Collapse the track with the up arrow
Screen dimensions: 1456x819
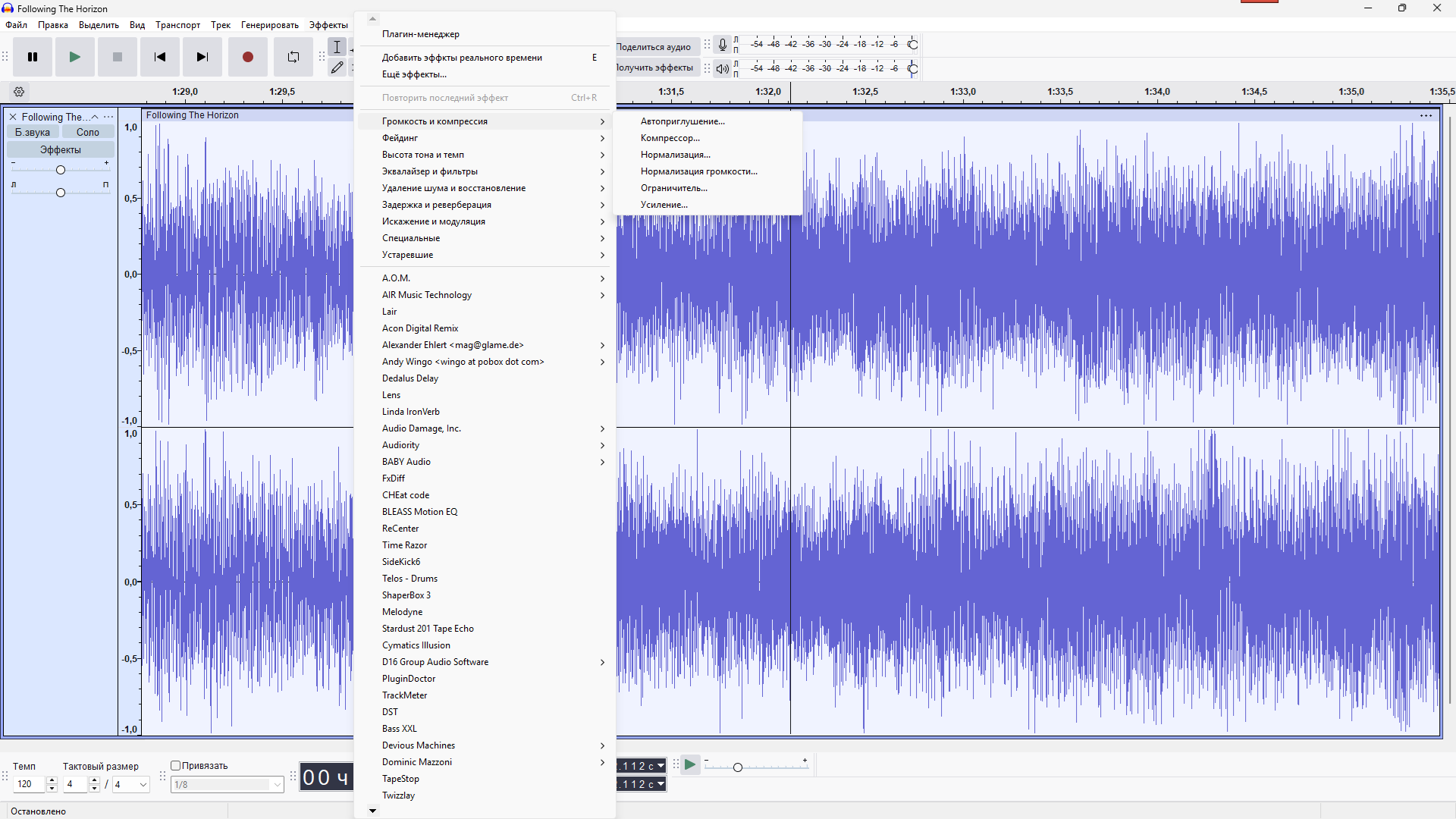point(95,117)
